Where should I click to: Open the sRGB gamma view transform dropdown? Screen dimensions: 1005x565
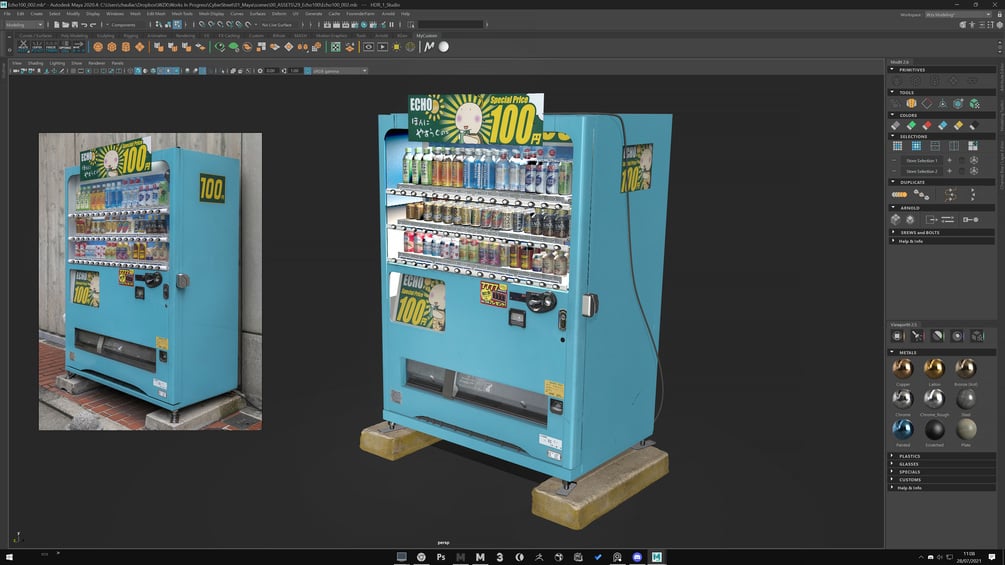tap(339, 71)
